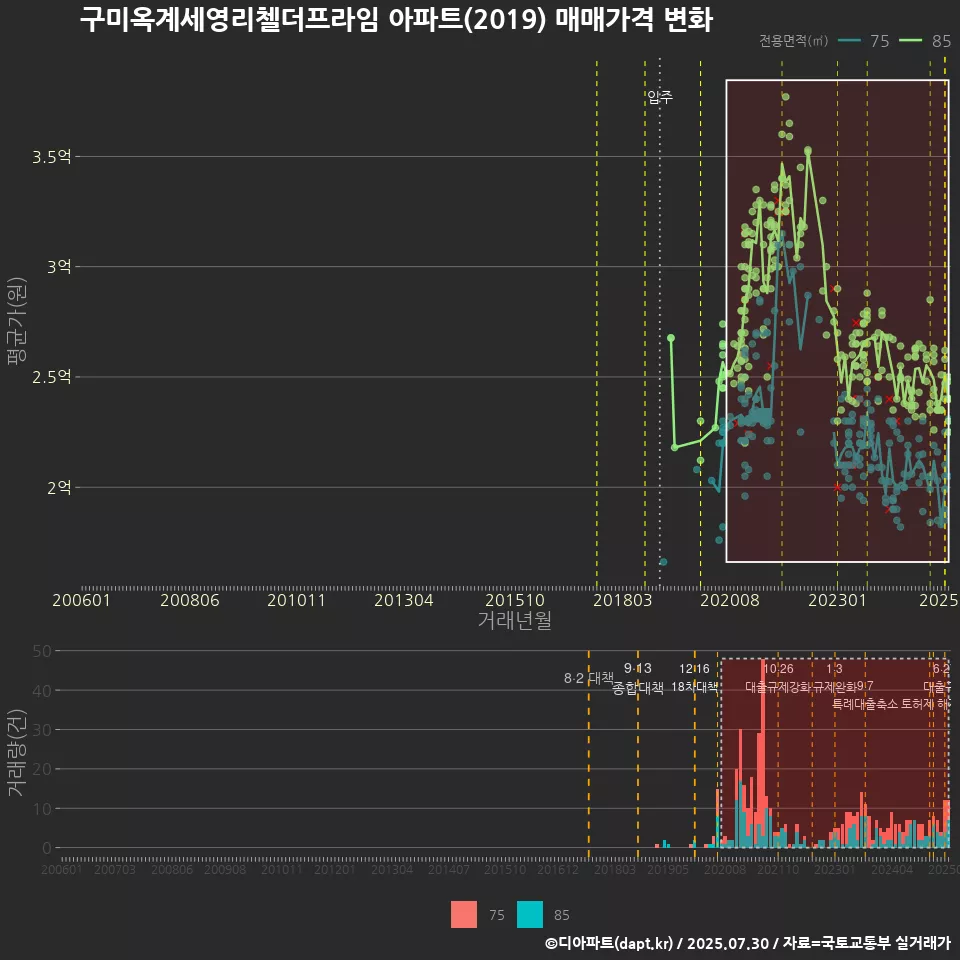Click the 201304 price chart x-axis label
The height and width of the screenshot is (960, 960).
point(403,600)
